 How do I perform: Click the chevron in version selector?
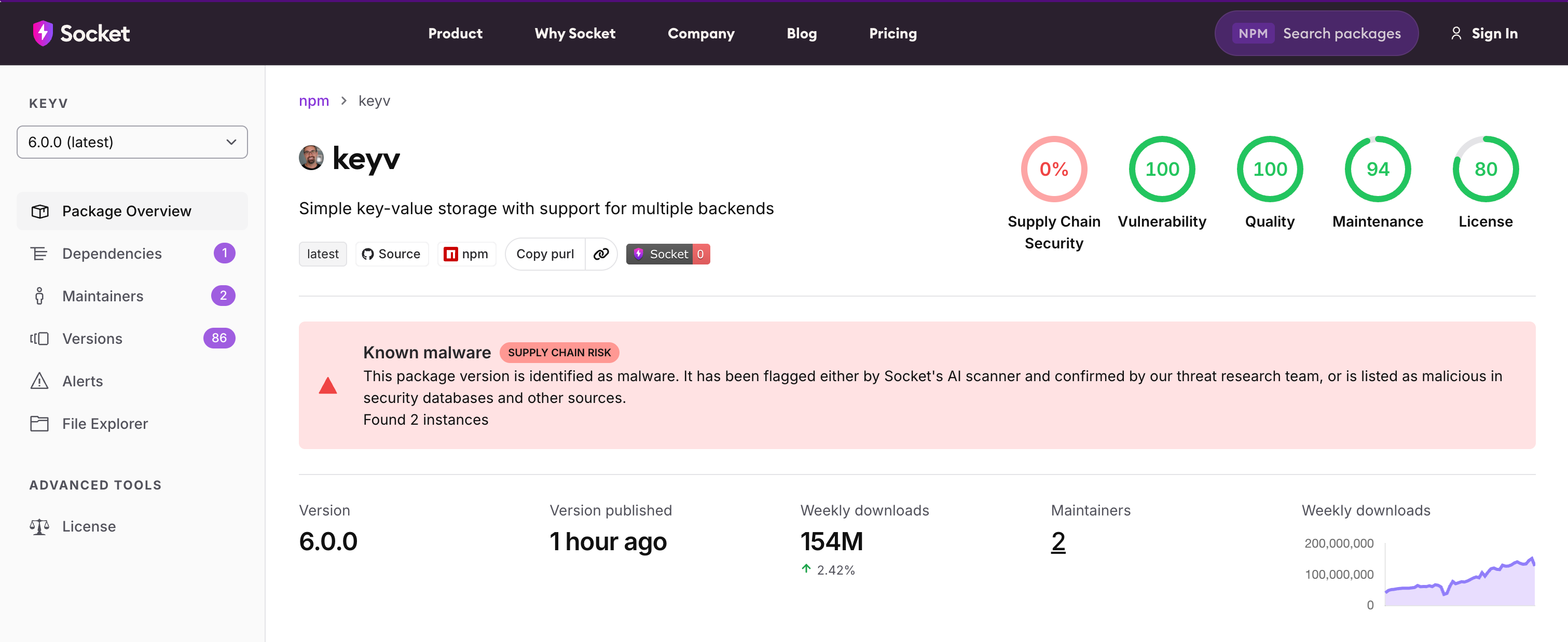(231, 142)
